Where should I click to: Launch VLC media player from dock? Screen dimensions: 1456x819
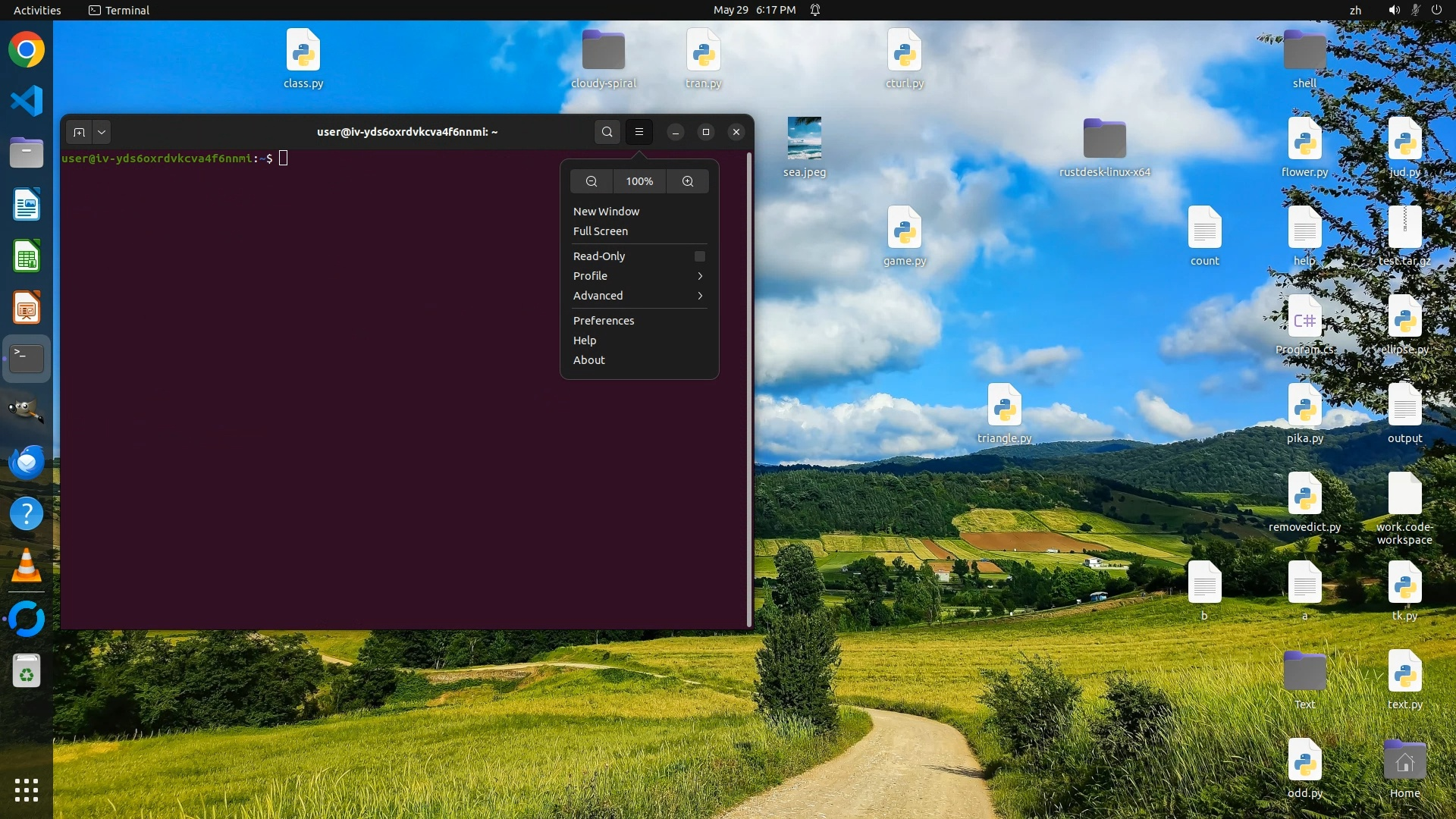pos(27,566)
